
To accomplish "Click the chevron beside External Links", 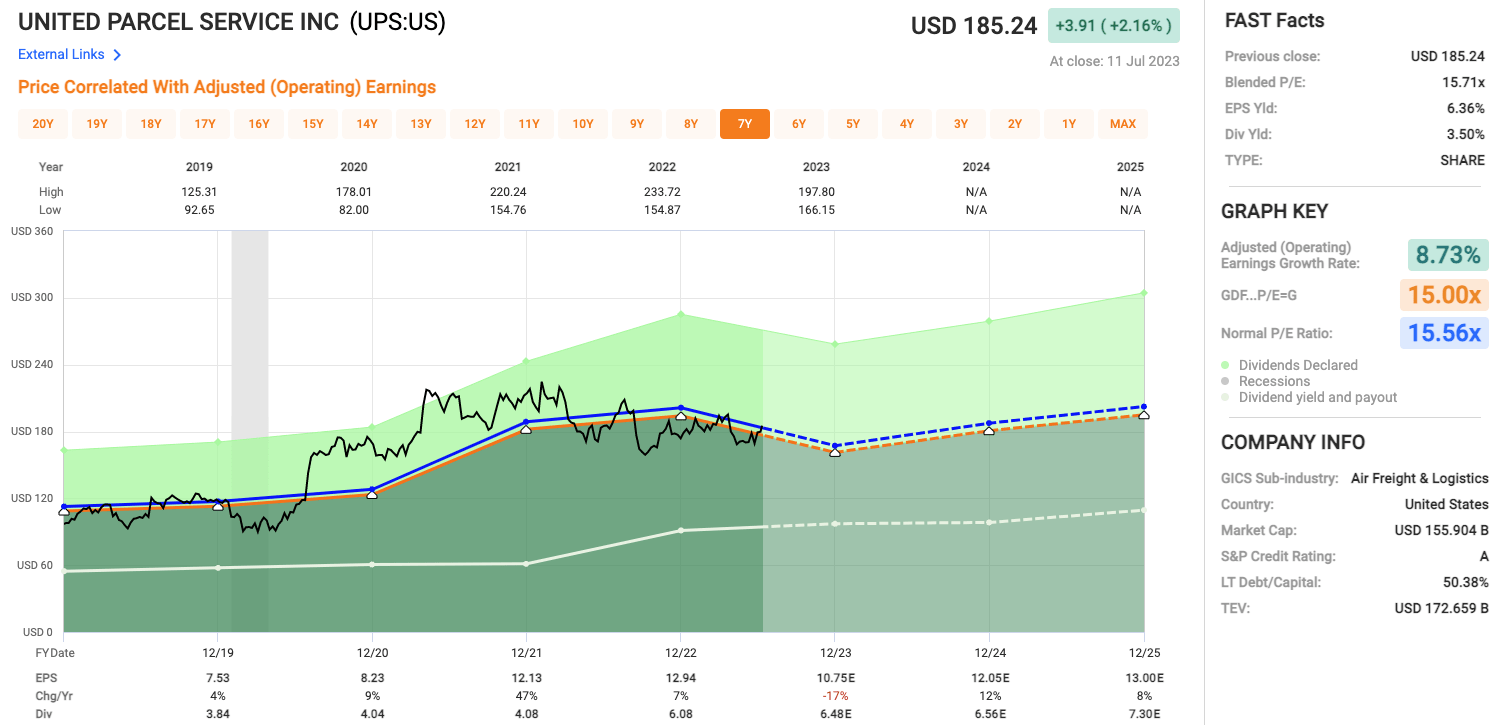I will (x=117, y=55).
